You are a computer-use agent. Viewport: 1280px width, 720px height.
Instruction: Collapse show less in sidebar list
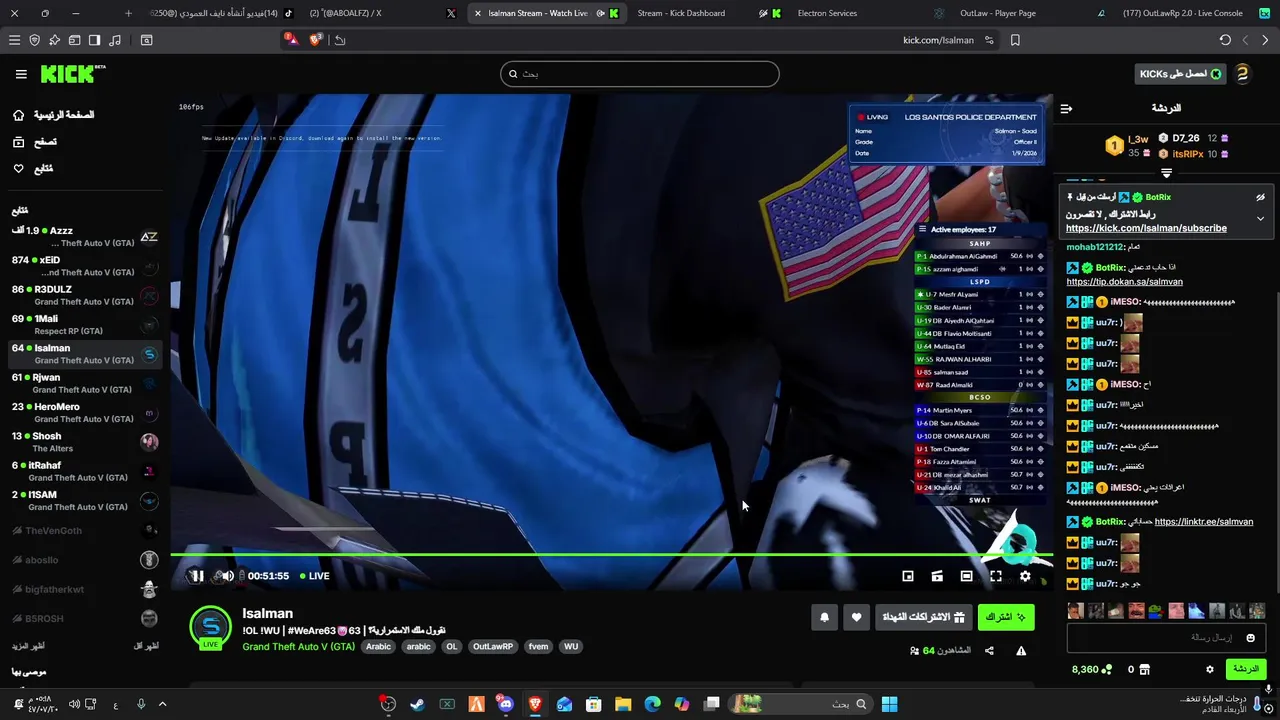click(x=146, y=646)
